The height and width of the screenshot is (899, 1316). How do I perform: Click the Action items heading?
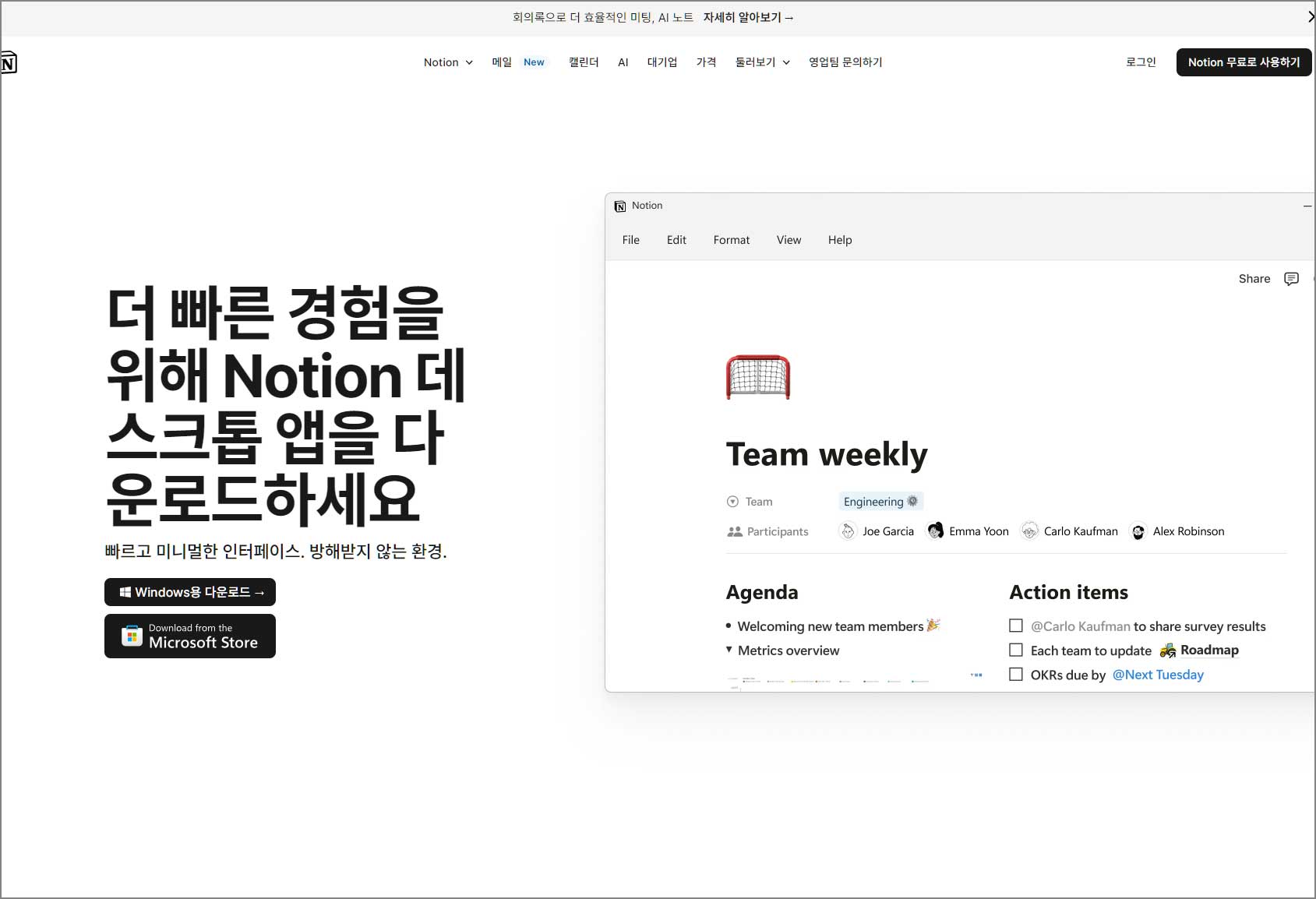(x=1068, y=592)
